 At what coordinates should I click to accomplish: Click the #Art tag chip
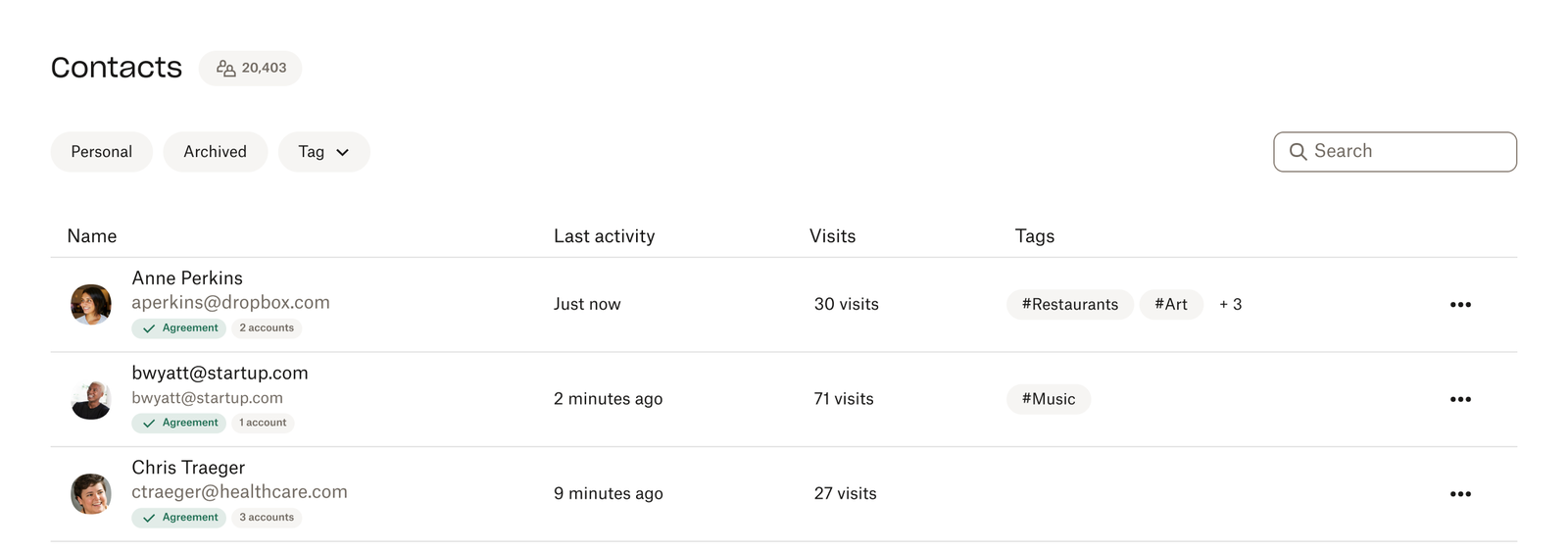tap(1170, 305)
